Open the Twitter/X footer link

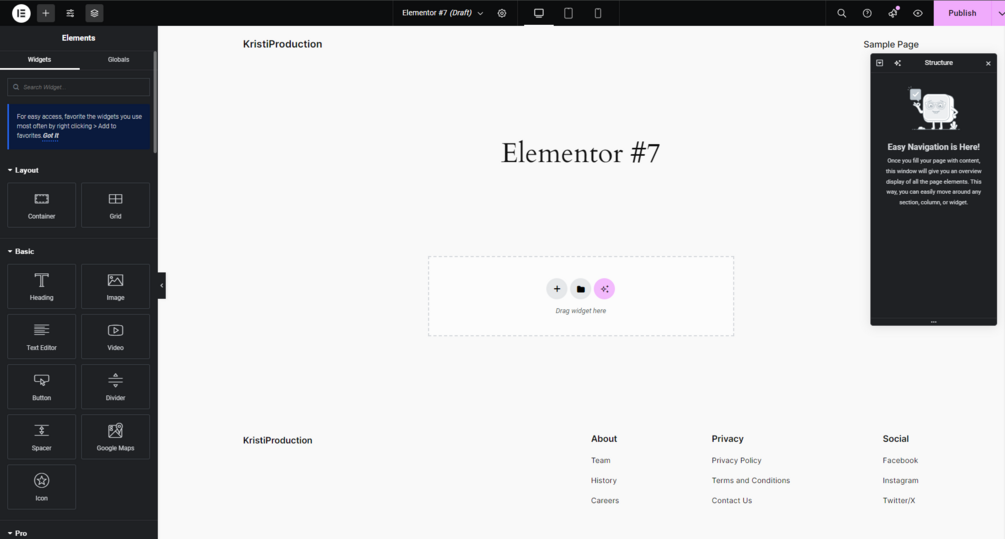pyautogui.click(x=899, y=501)
